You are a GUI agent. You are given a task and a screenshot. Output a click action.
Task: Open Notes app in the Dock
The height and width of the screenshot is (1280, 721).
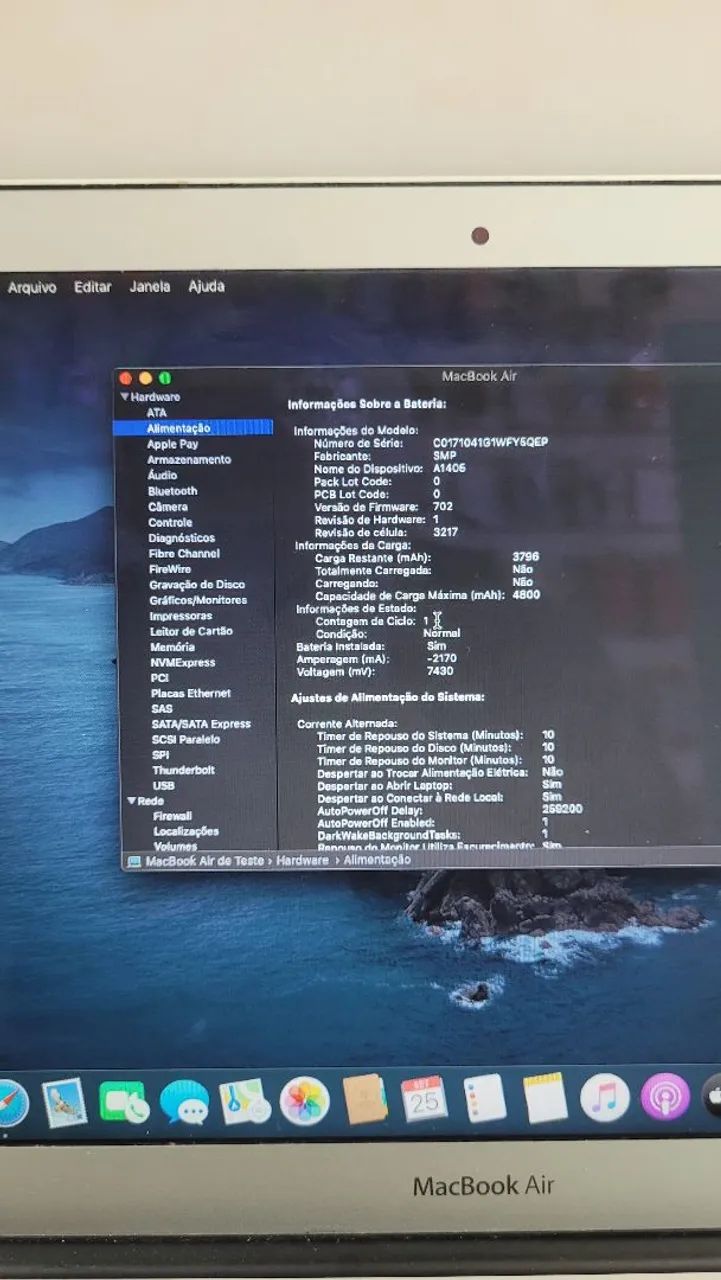tap(545, 1097)
